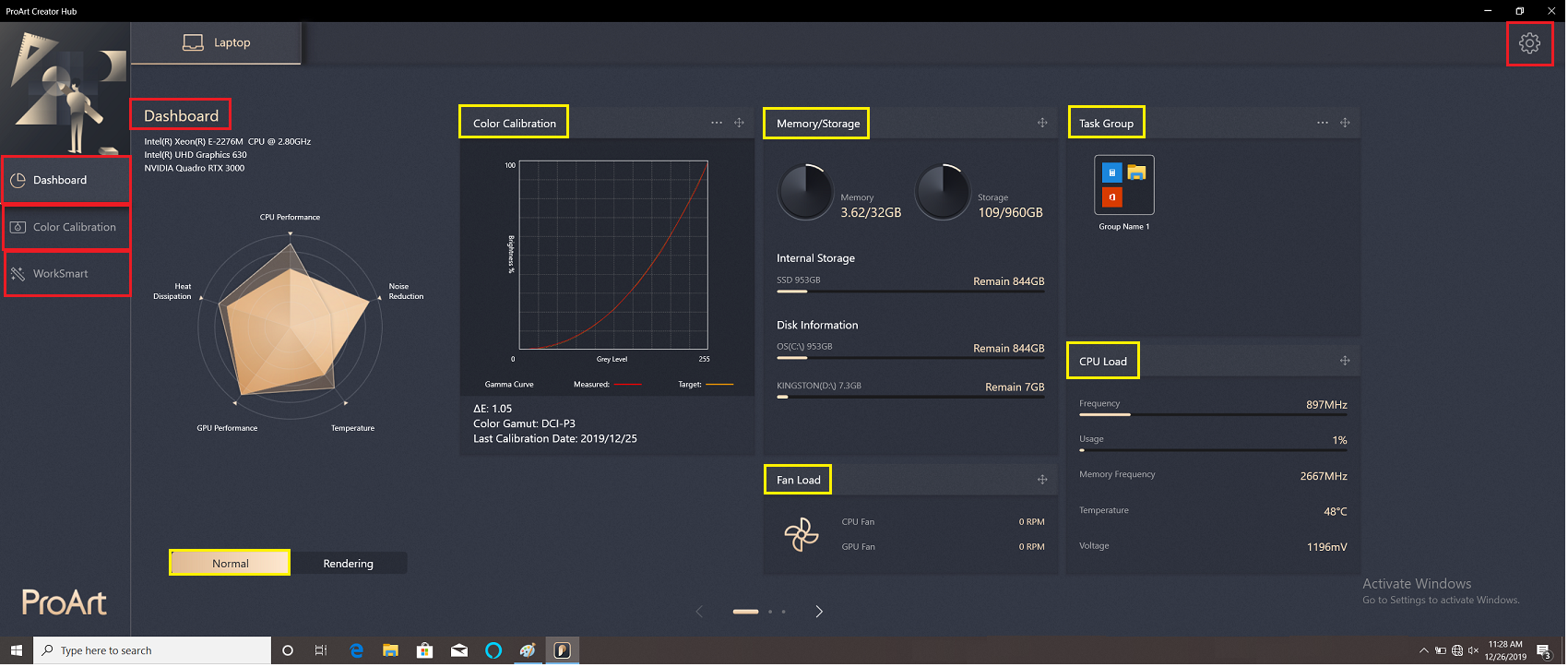The height and width of the screenshot is (667, 1568).
Task: Select Dashboard in the sidebar
Action: tap(65, 180)
